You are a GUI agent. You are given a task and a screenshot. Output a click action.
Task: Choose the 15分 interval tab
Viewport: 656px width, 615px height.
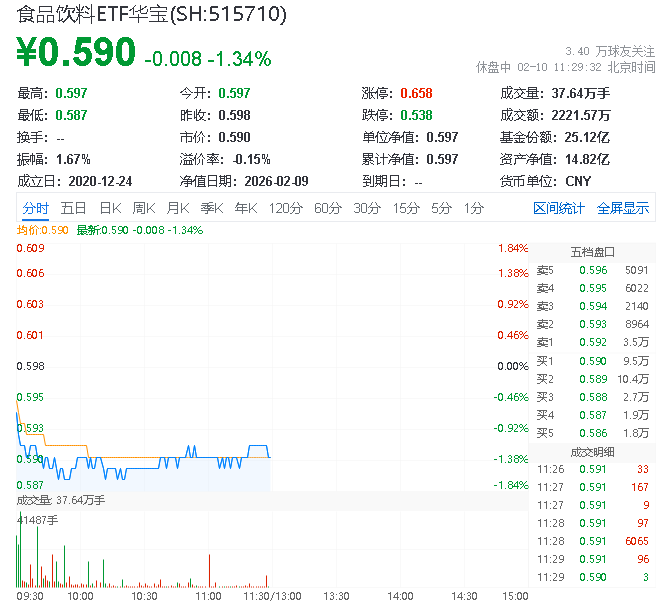tap(406, 208)
